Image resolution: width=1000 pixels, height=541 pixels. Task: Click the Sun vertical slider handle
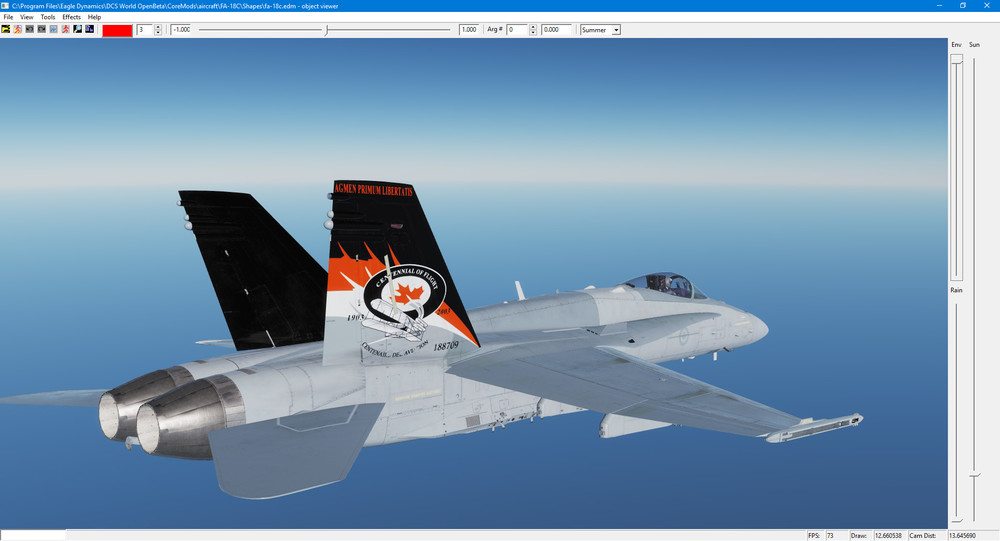tap(974, 476)
